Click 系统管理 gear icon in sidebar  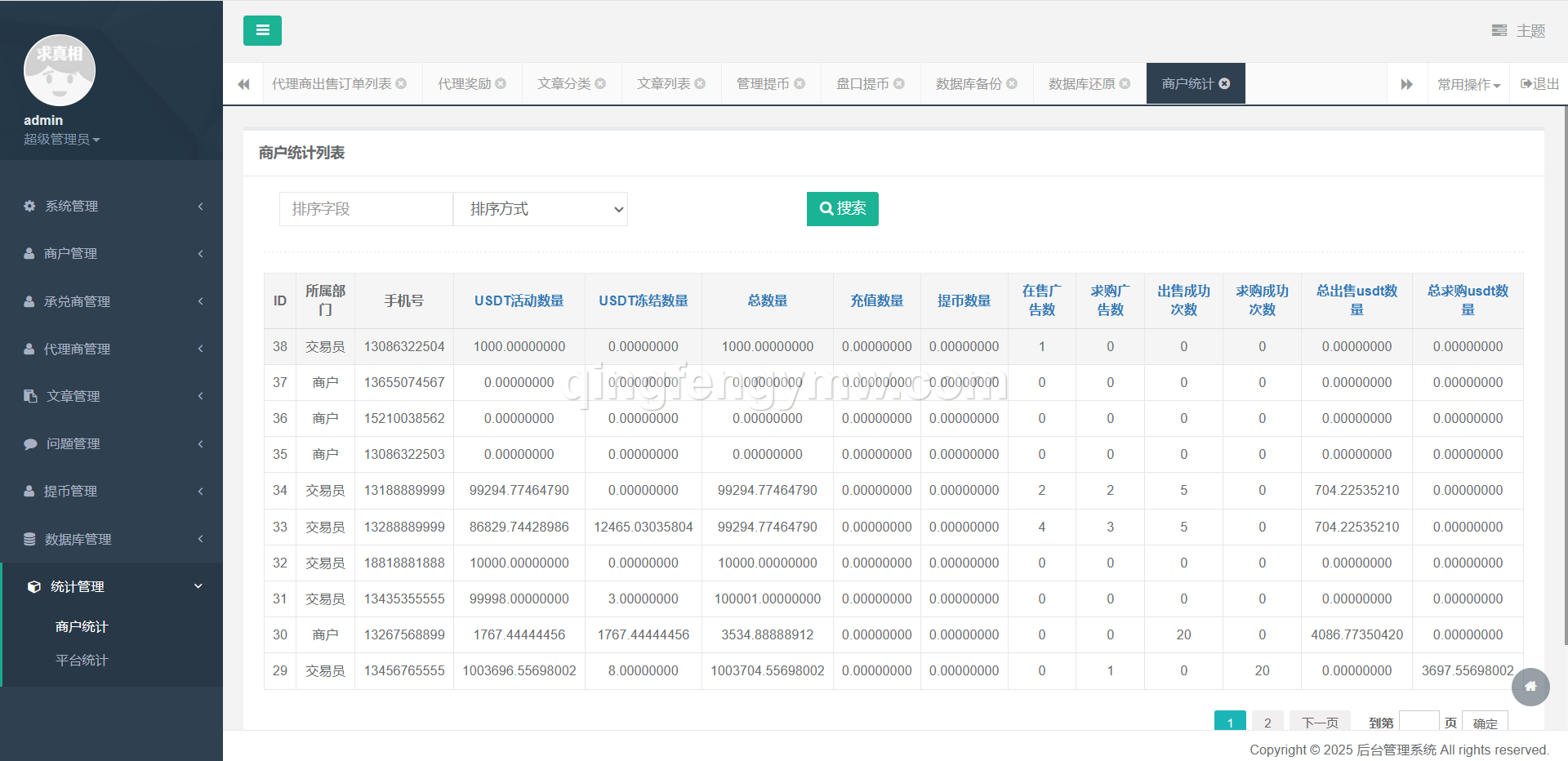[29, 206]
